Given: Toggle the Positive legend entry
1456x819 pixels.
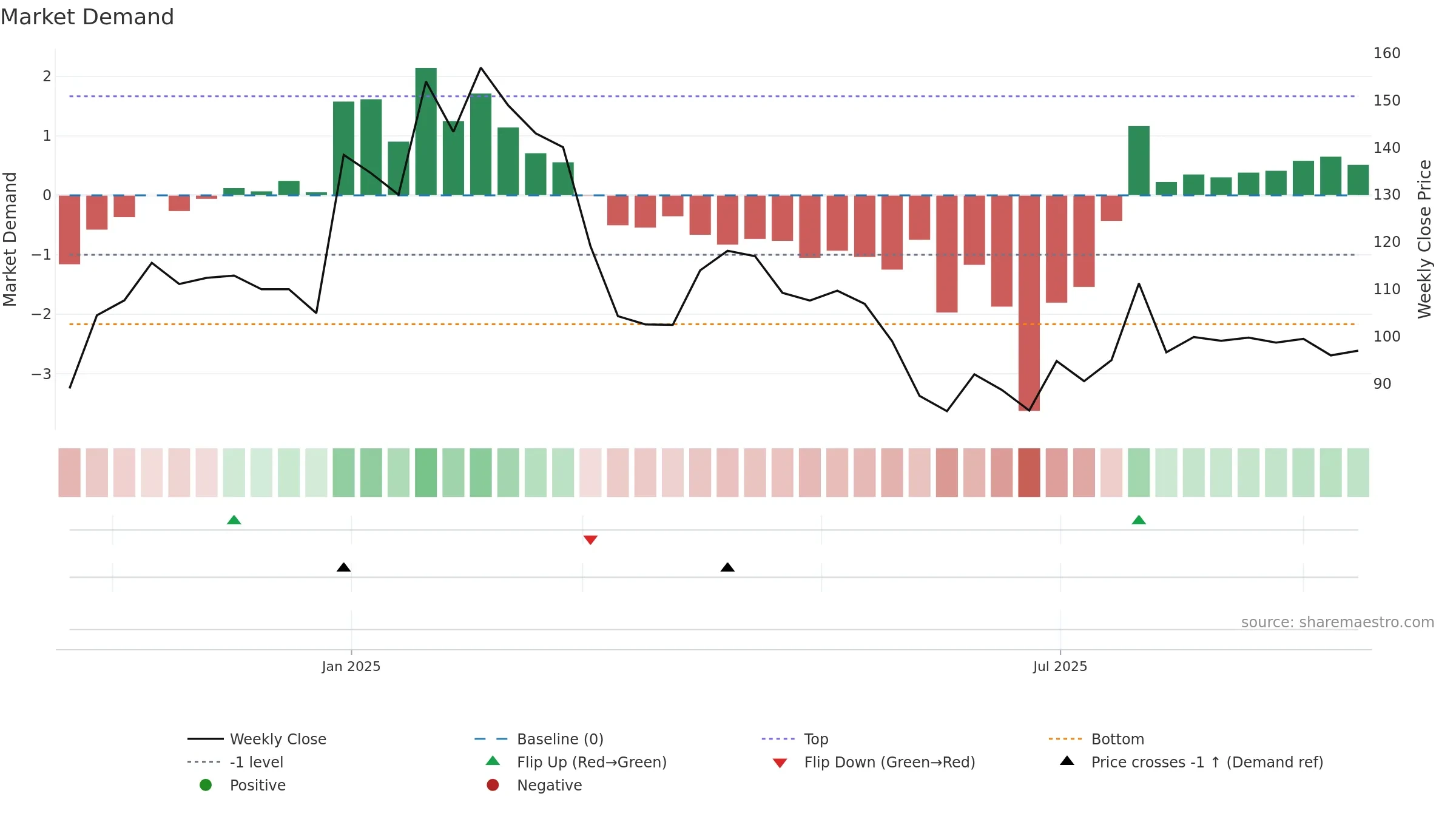Looking at the screenshot, I should click(243, 785).
